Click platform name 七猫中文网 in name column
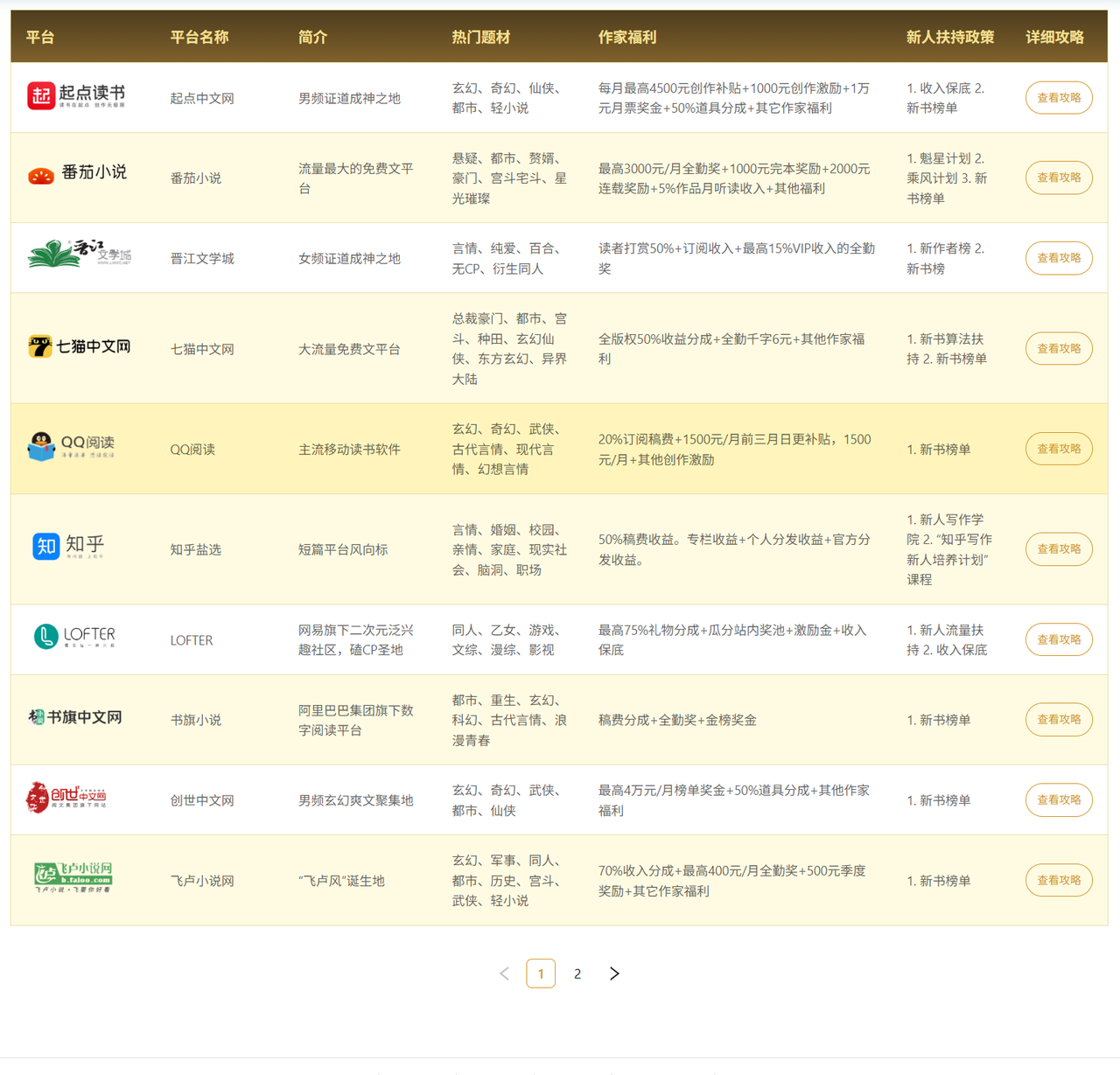 coord(202,348)
